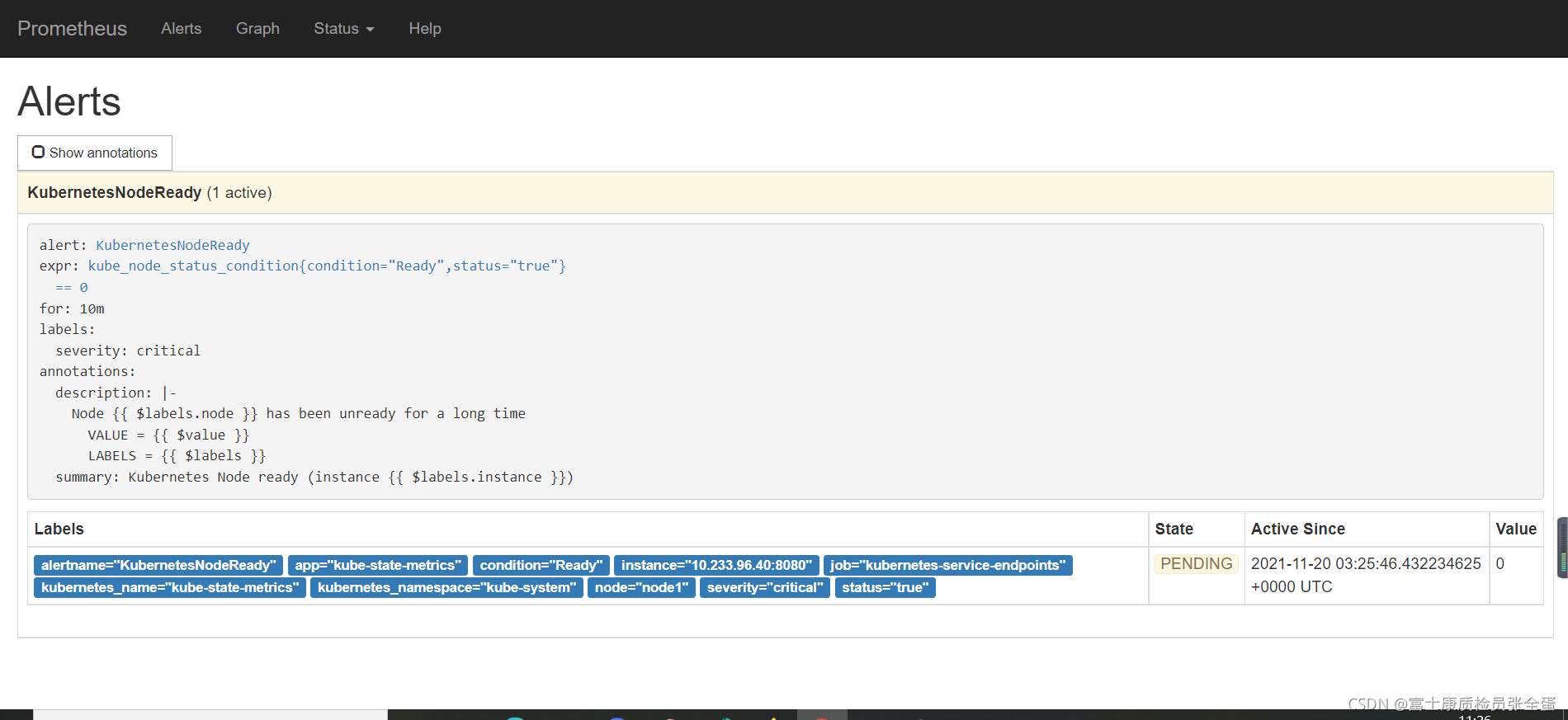
Task: Click the condition="Ready" label badge
Action: click(x=541, y=565)
